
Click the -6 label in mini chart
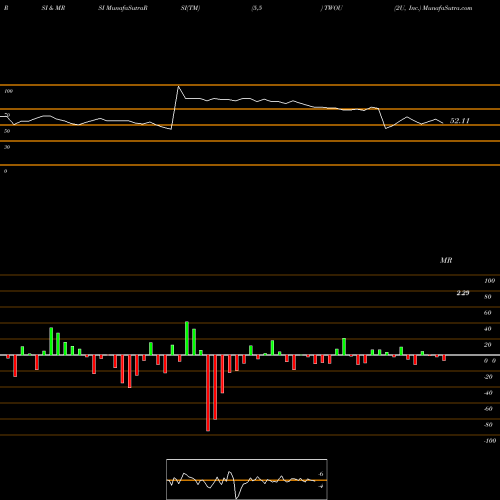pos(320,474)
